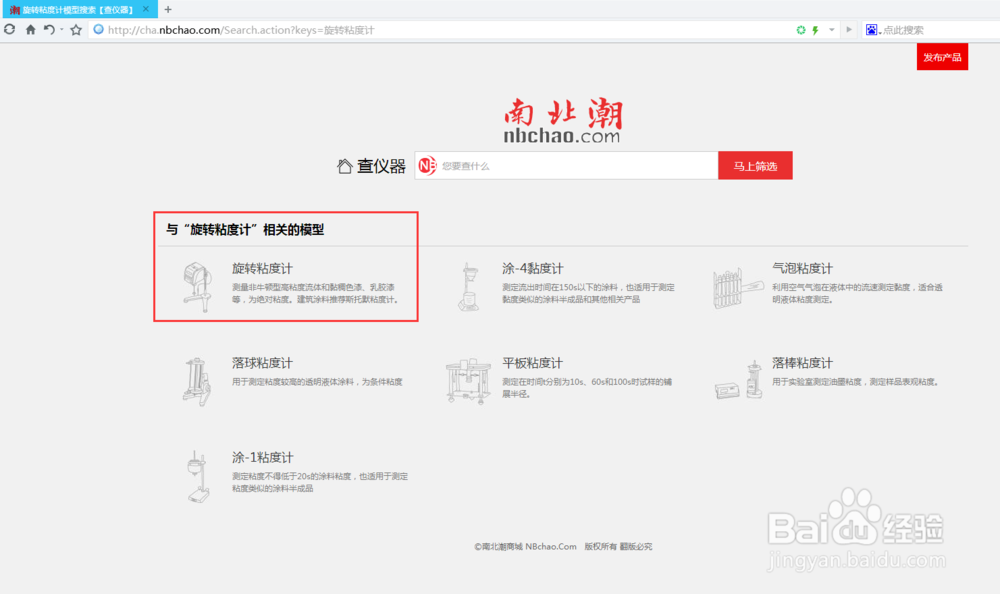Click the 平板粘度计 instrument thumbnail
1000x594 pixels.
468,381
